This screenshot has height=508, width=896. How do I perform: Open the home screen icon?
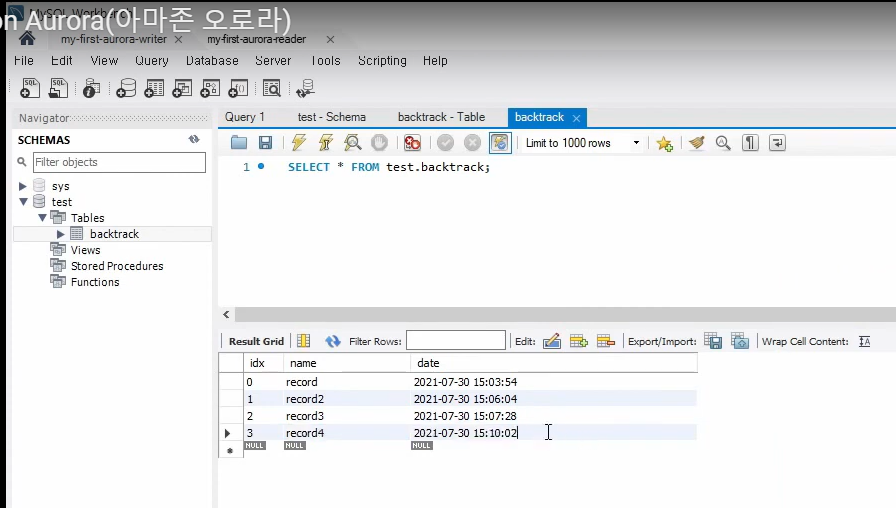tap(27, 39)
